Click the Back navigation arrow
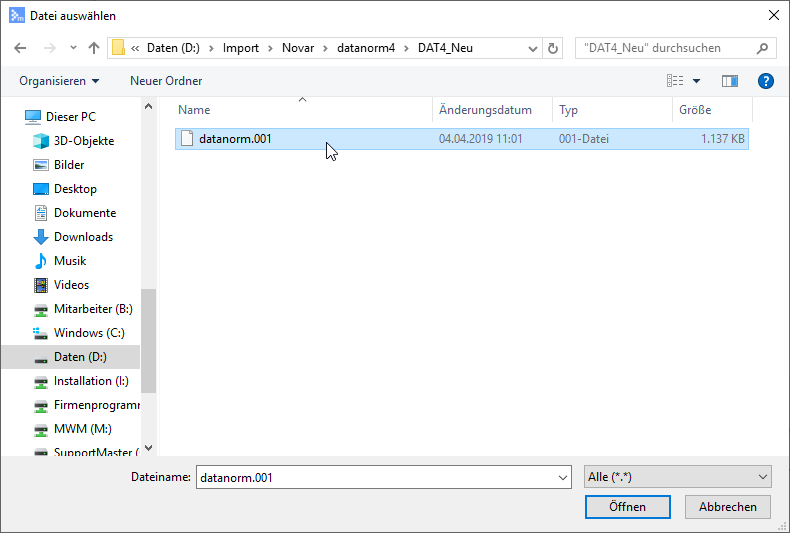The width and height of the screenshot is (790, 533). coord(20,48)
